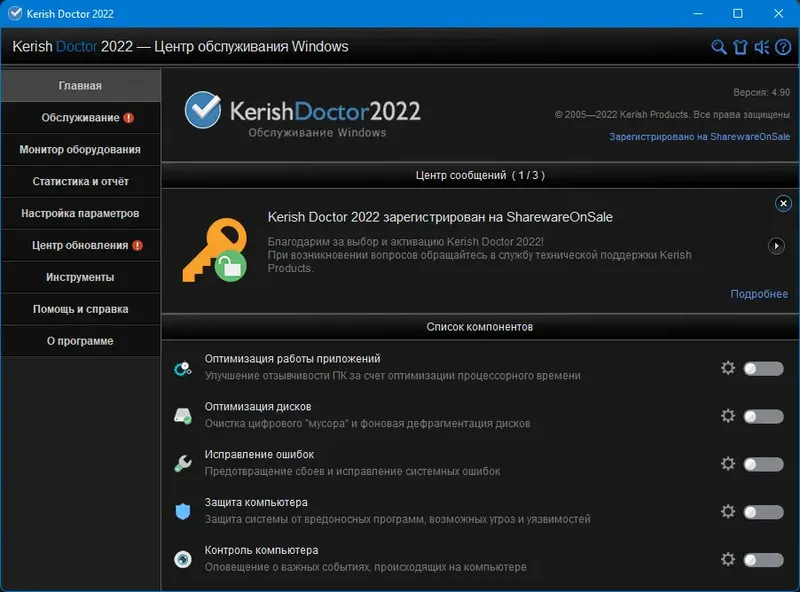Open the Инструменты section
This screenshot has height=592, width=800.
tap(80, 277)
